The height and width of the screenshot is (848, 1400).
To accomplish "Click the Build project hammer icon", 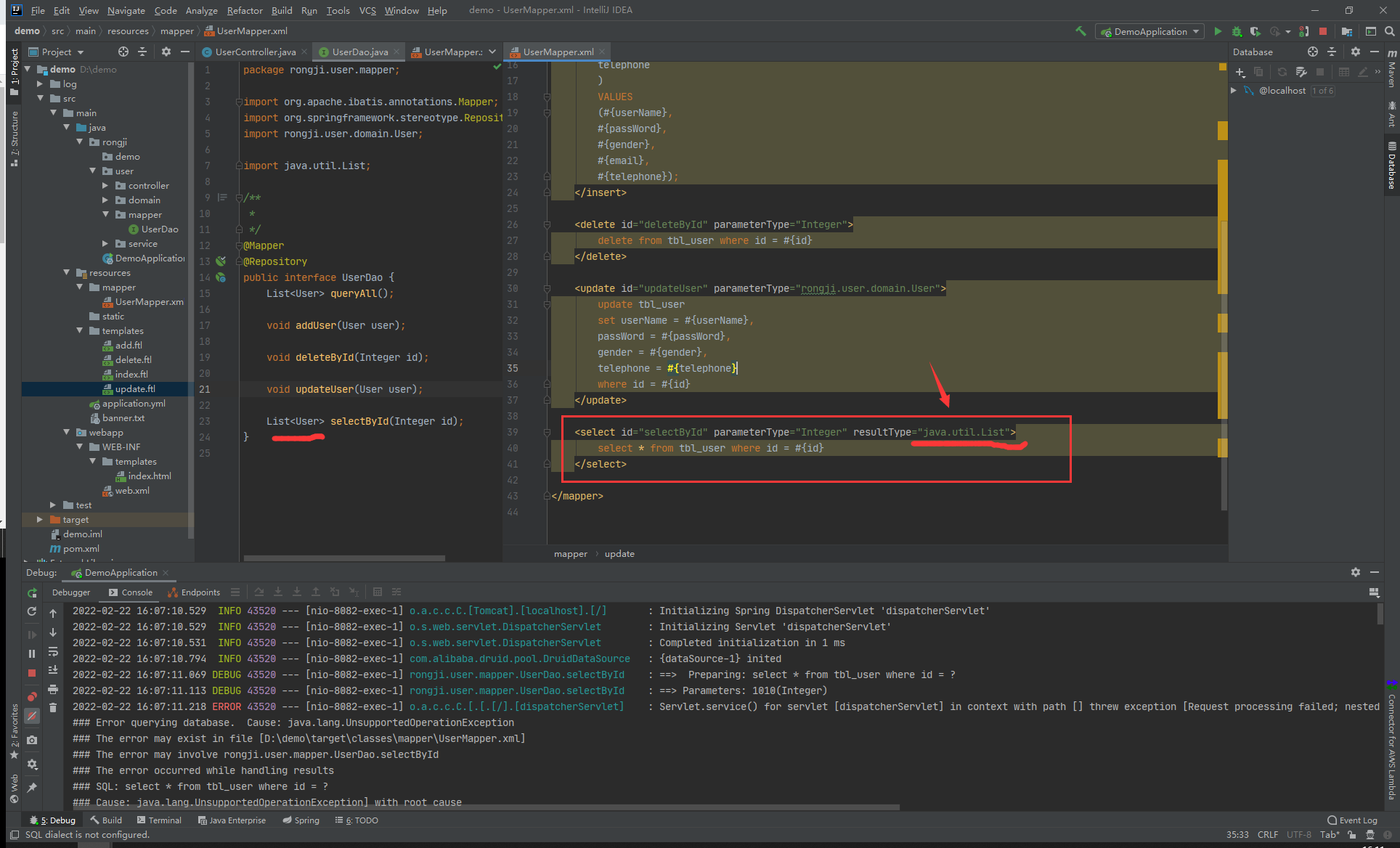I will click(1080, 31).
